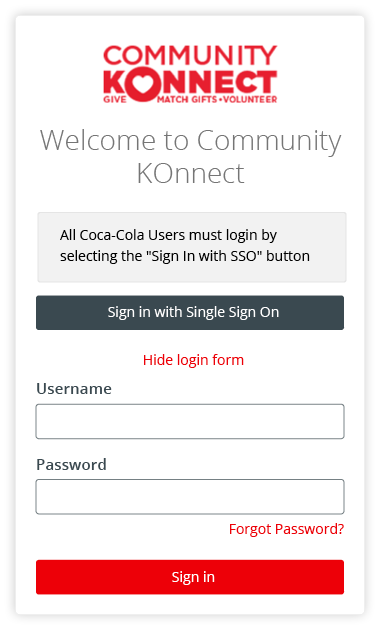
Task: Click the gray Coca-Cola Users notice box
Action: click(192, 247)
